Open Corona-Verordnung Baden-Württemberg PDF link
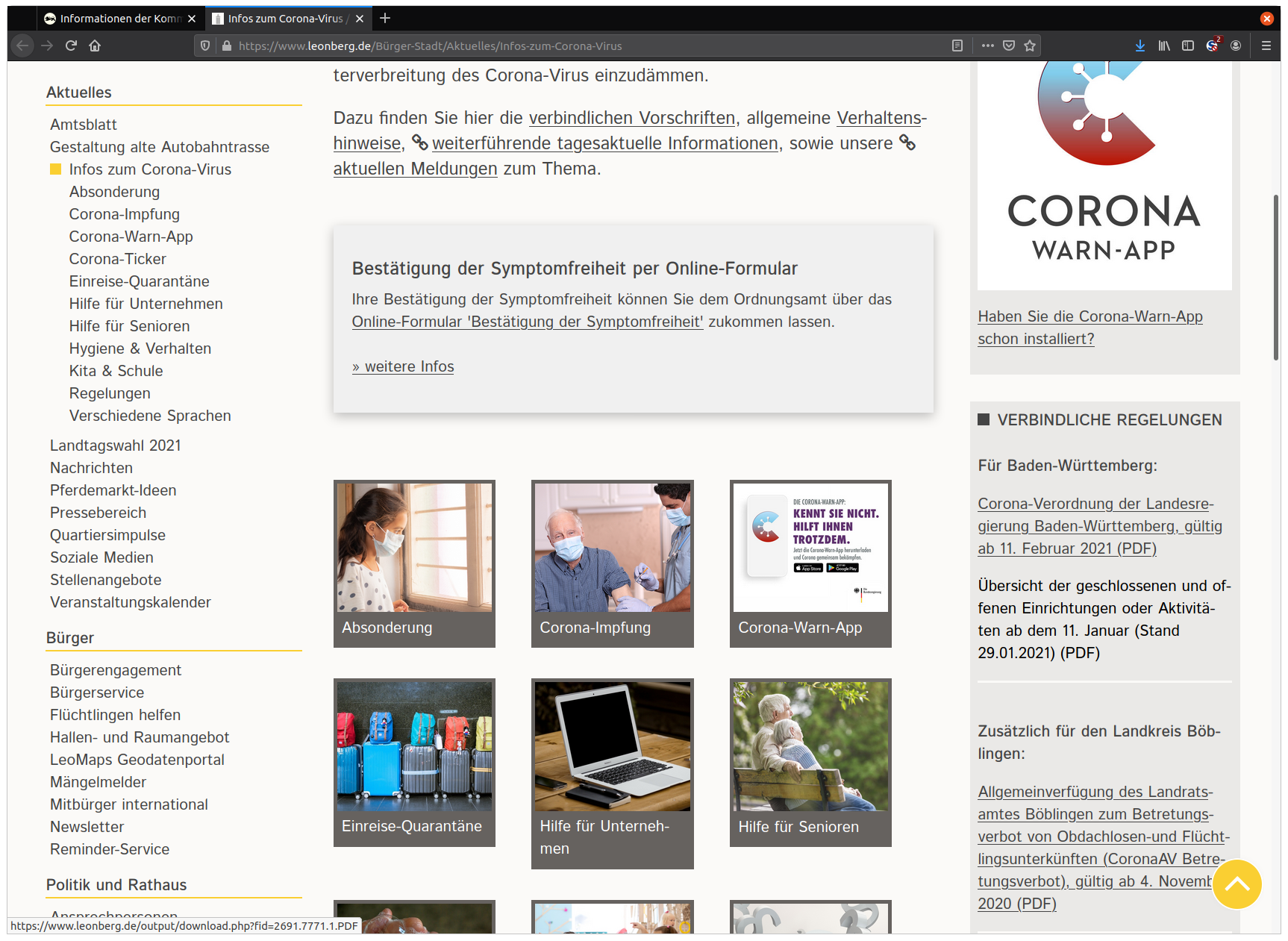1288x941 pixels. click(x=1100, y=526)
